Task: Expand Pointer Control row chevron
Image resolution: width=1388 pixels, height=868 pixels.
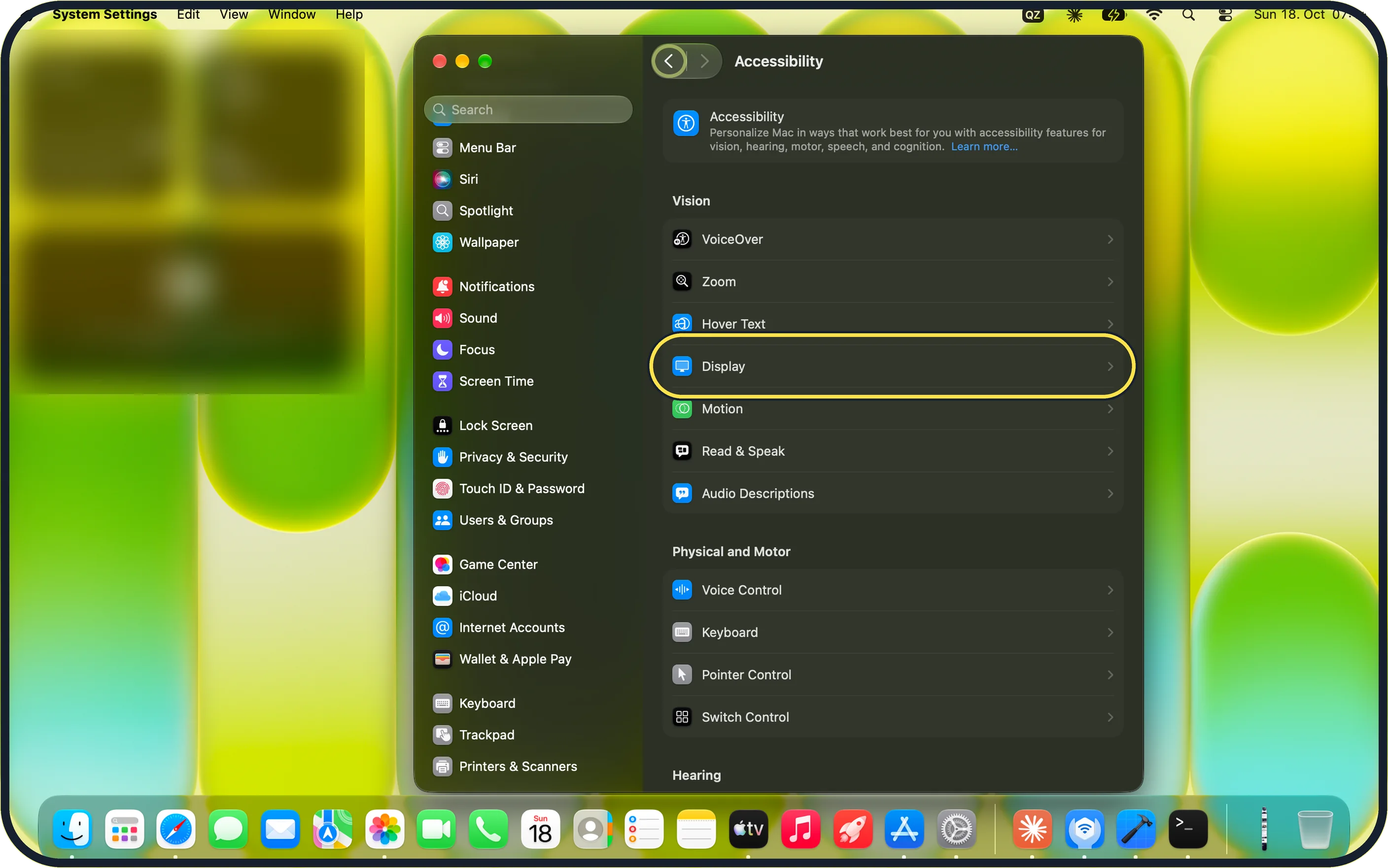Action: [1110, 675]
